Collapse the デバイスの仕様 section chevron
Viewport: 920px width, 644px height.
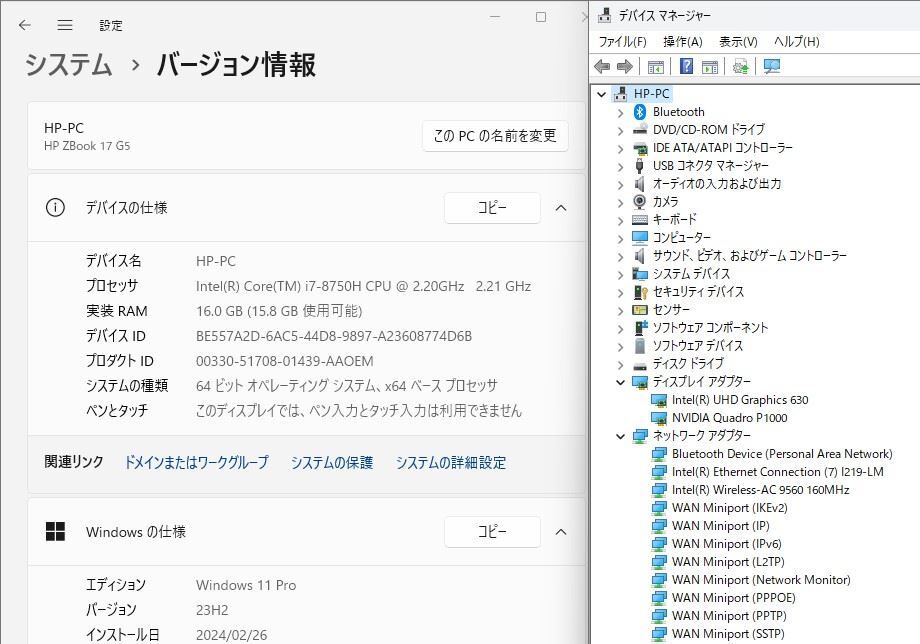(x=561, y=208)
